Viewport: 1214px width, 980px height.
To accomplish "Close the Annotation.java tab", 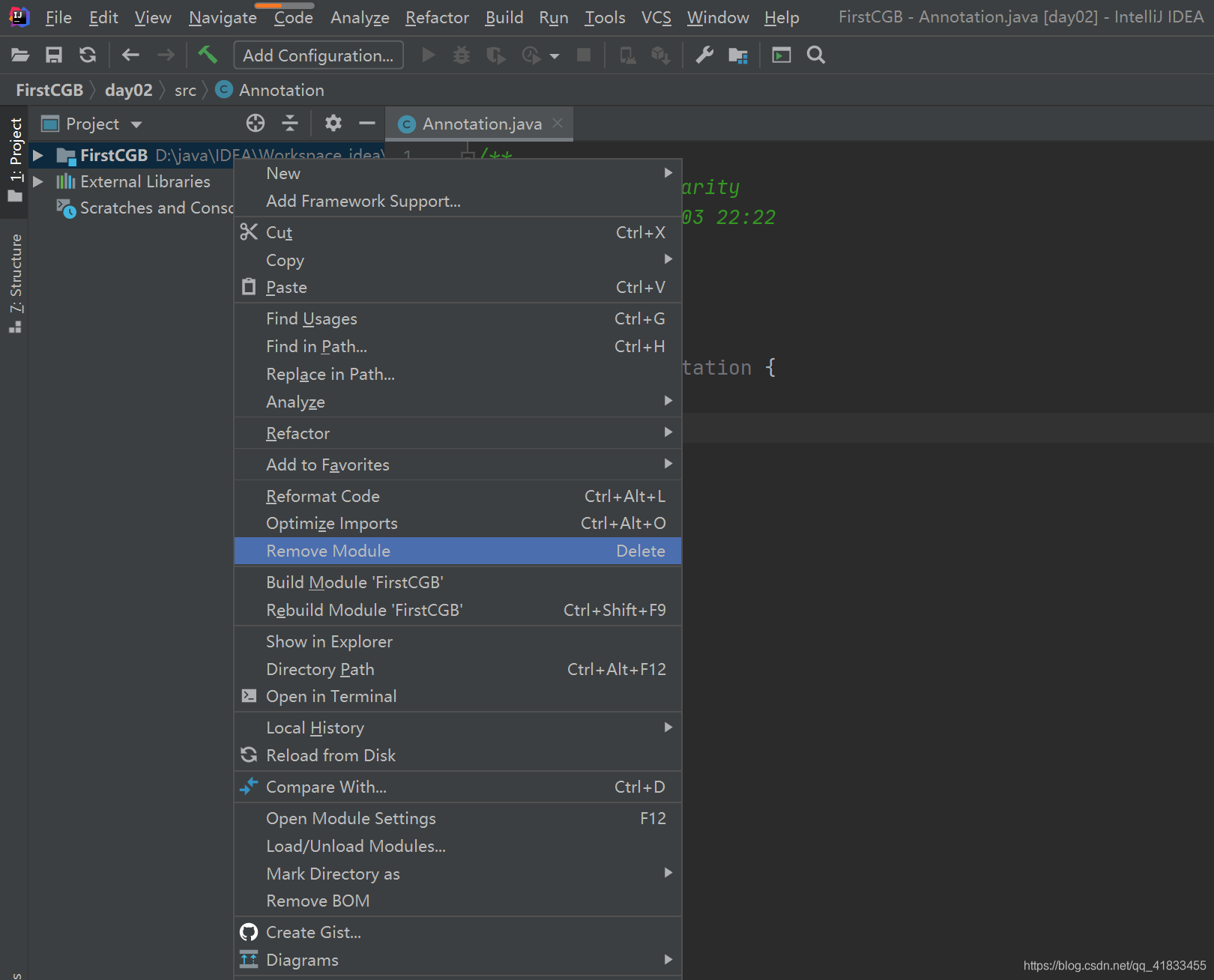I will pos(558,123).
